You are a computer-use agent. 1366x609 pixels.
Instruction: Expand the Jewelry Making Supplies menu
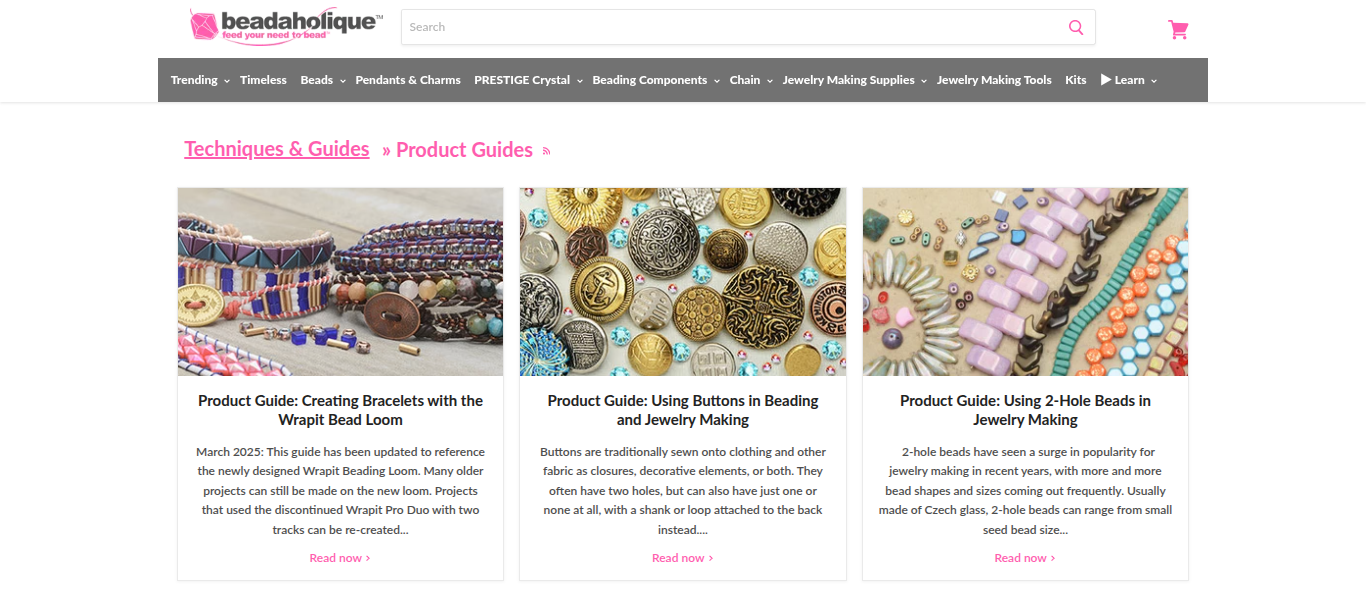pyautogui.click(x=854, y=80)
